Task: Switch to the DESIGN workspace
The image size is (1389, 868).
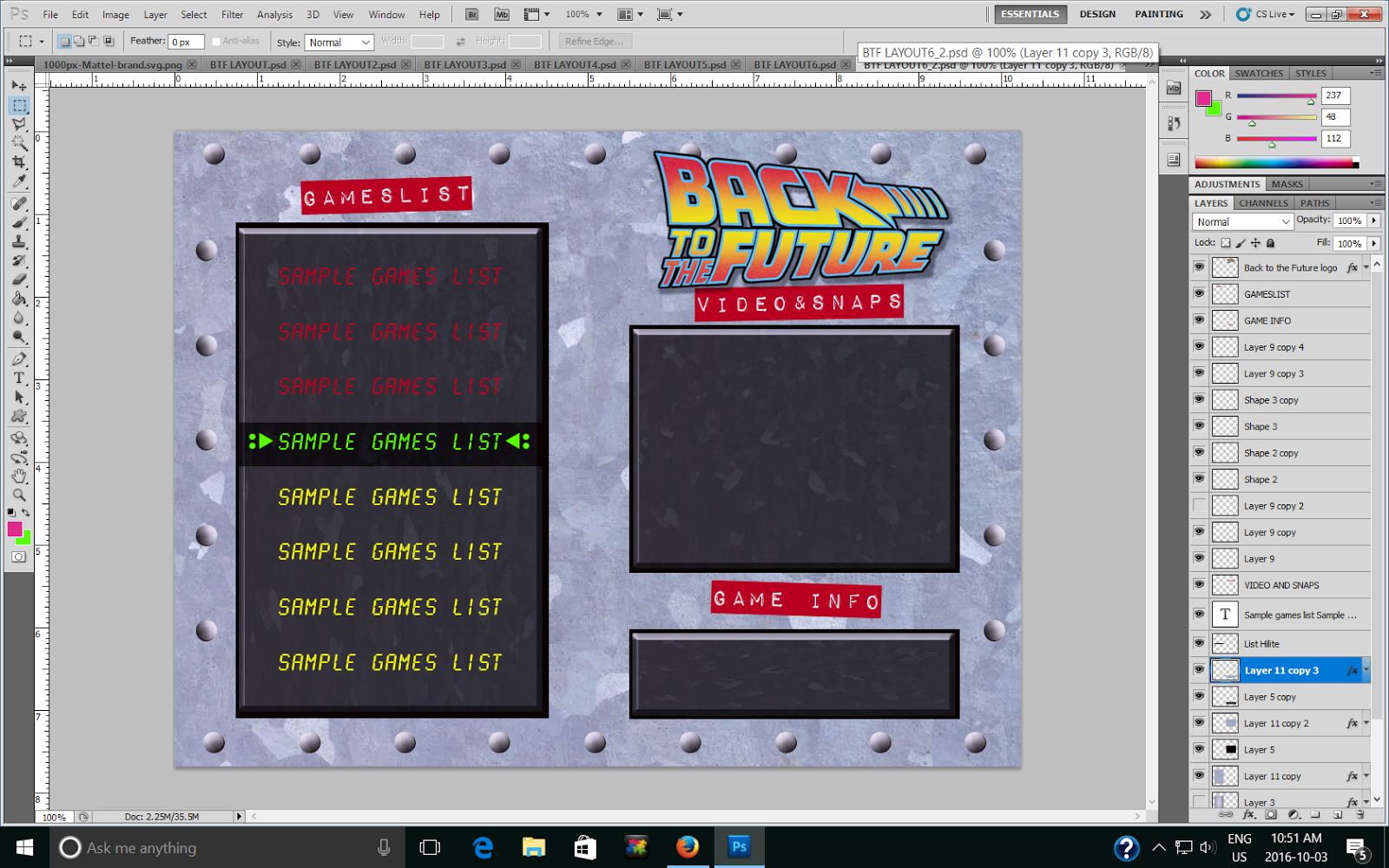Action: coord(1096,14)
